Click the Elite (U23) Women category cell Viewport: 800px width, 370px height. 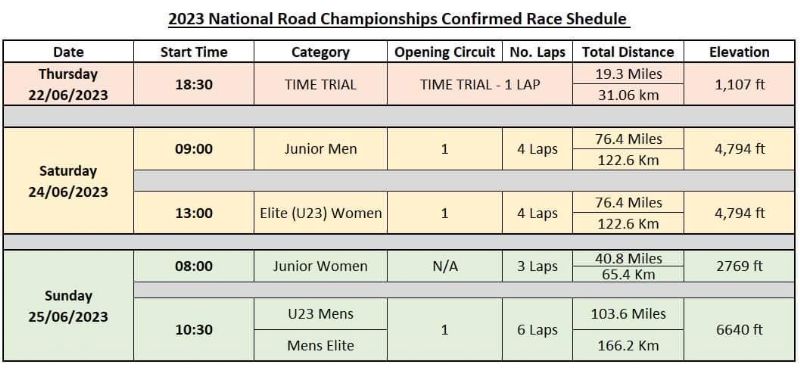(320, 213)
